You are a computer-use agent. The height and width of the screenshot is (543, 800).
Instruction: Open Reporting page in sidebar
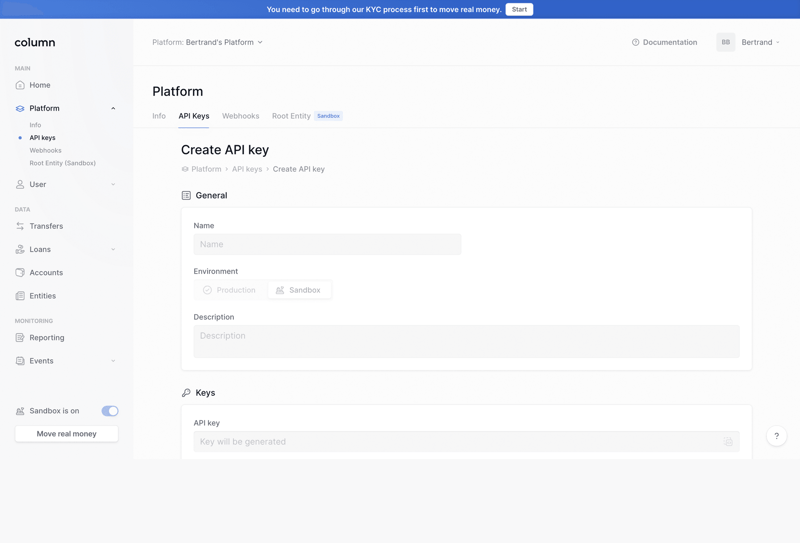point(47,338)
